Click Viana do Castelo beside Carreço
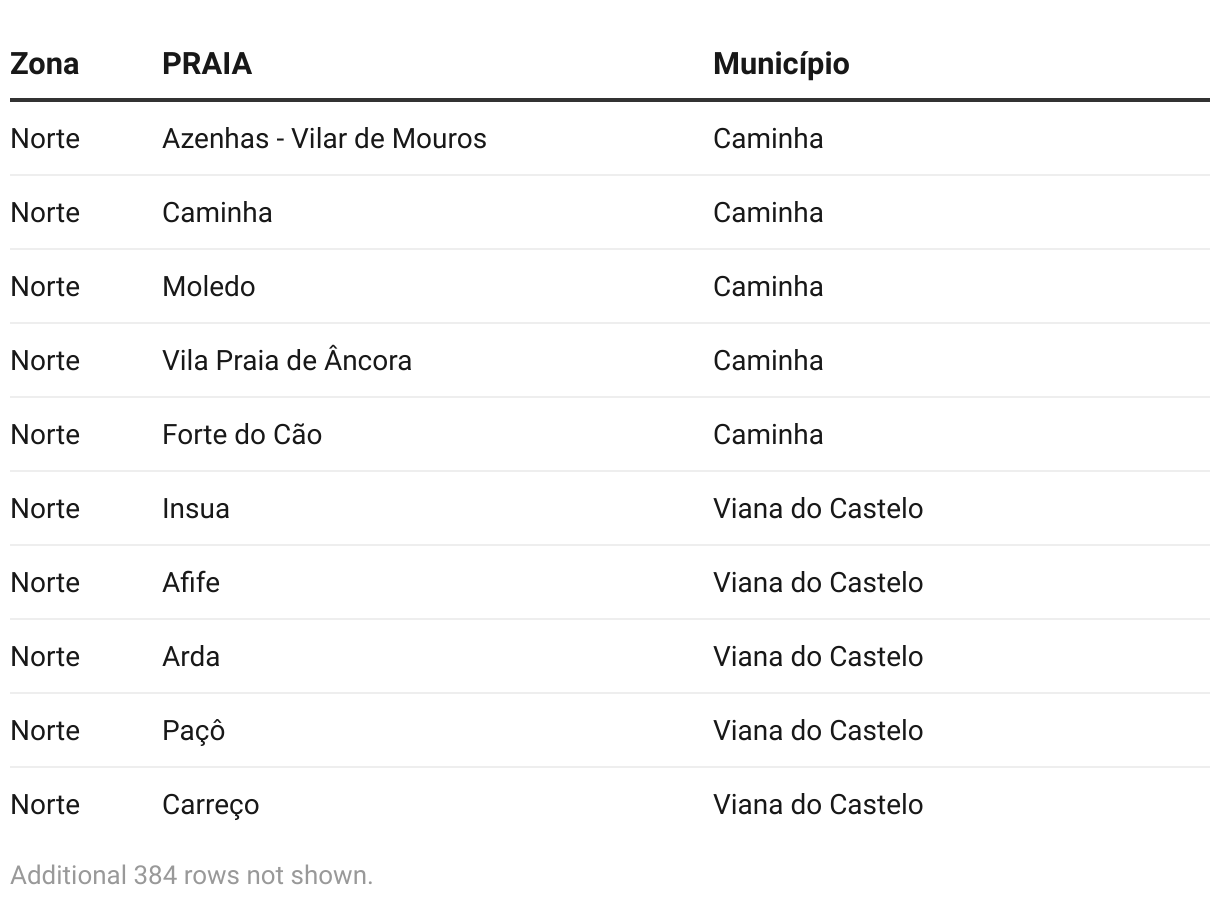The width and height of the screenshot is (1220, 900). (818, 804)
